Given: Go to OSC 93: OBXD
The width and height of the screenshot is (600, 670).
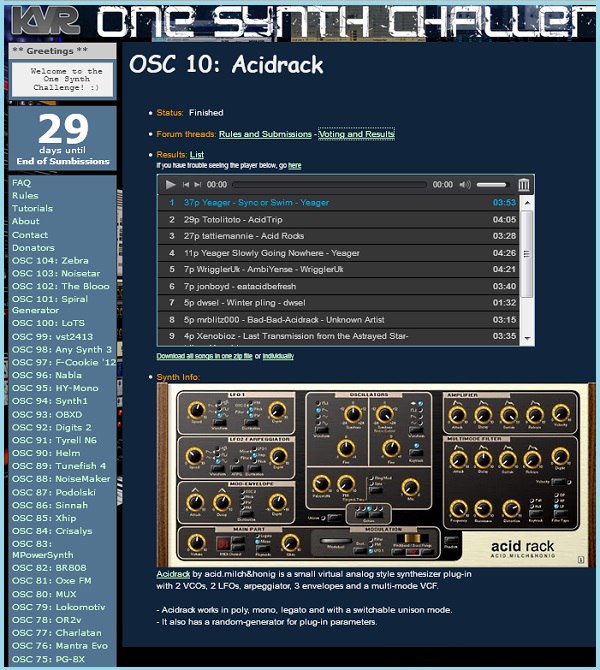Looking at the screenshot, I should click(47, 414).
